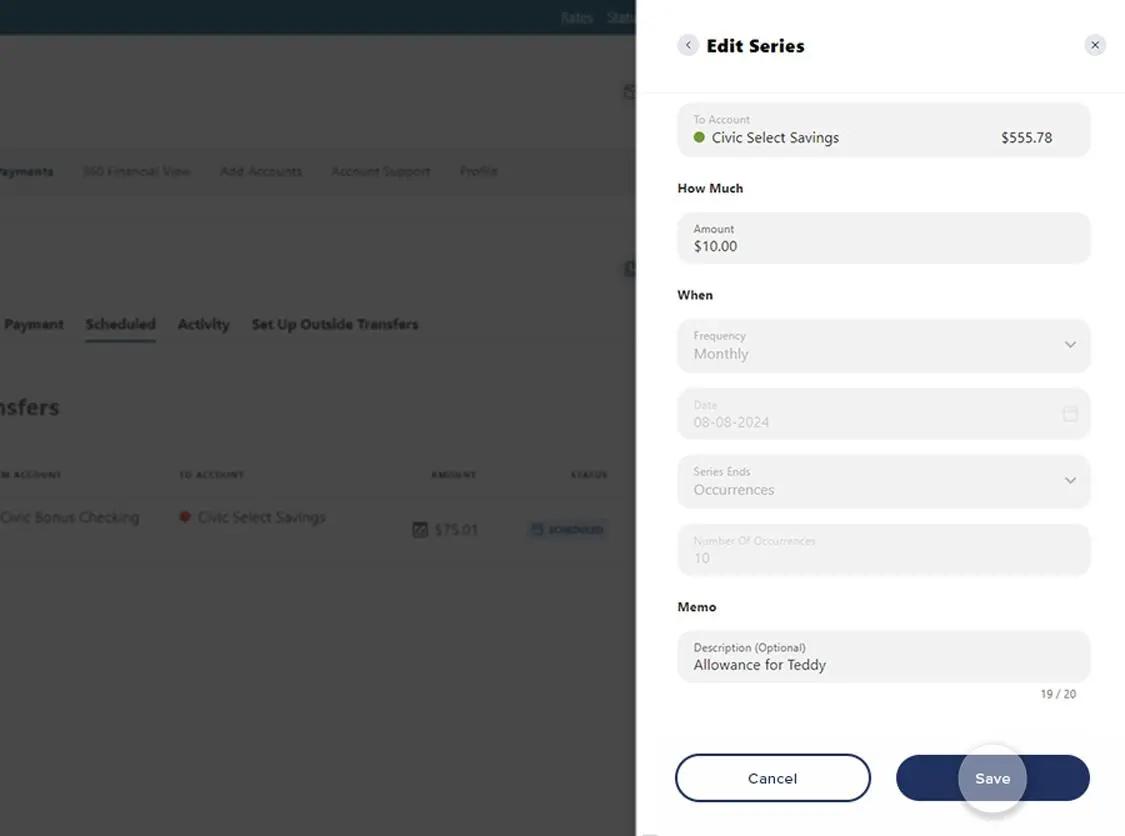Viewport: 1125px width, 836px height.
Task: Click the calendar icon in the Date field
Action: [1069, 413]
